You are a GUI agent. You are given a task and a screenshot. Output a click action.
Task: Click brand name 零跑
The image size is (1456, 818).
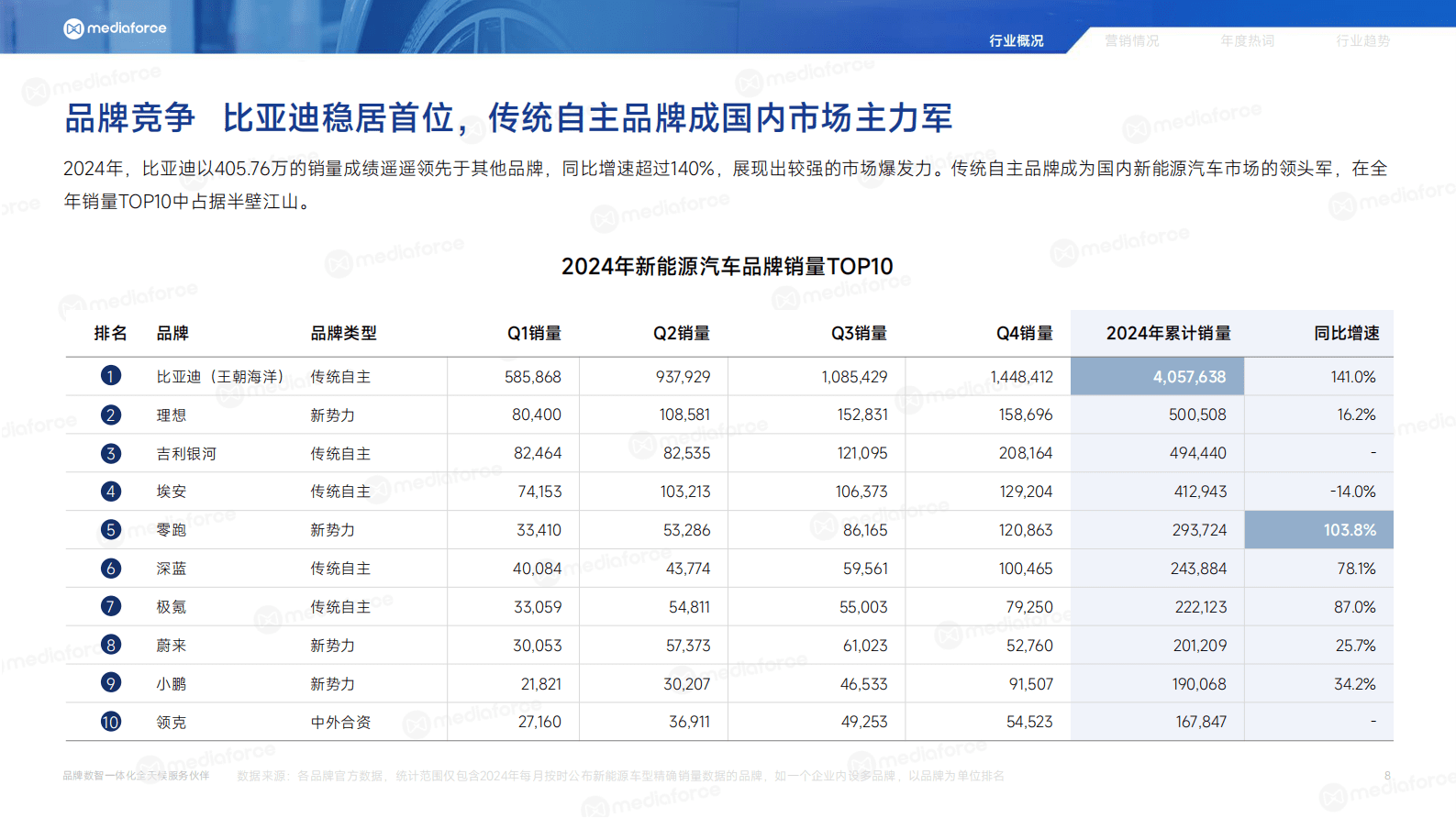coord(172,530)
